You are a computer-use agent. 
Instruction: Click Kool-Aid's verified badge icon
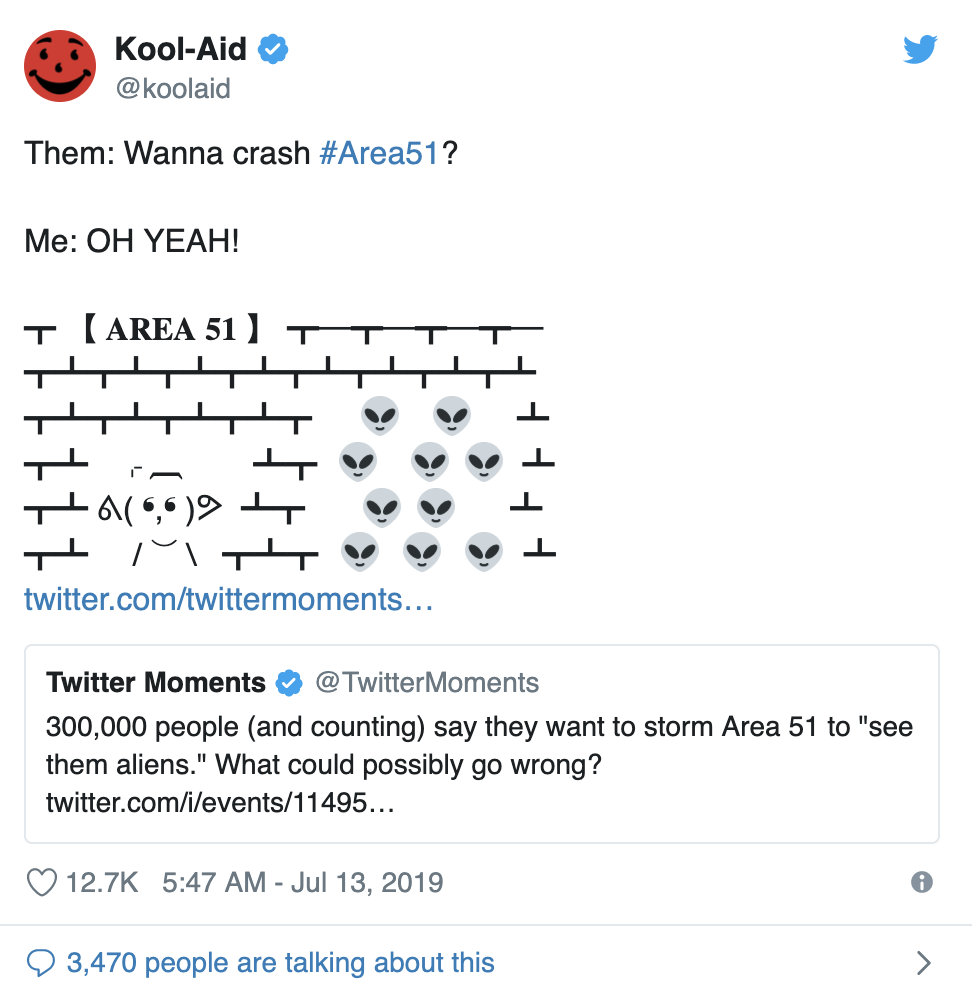pyautogui.click(x=273, y=49)
